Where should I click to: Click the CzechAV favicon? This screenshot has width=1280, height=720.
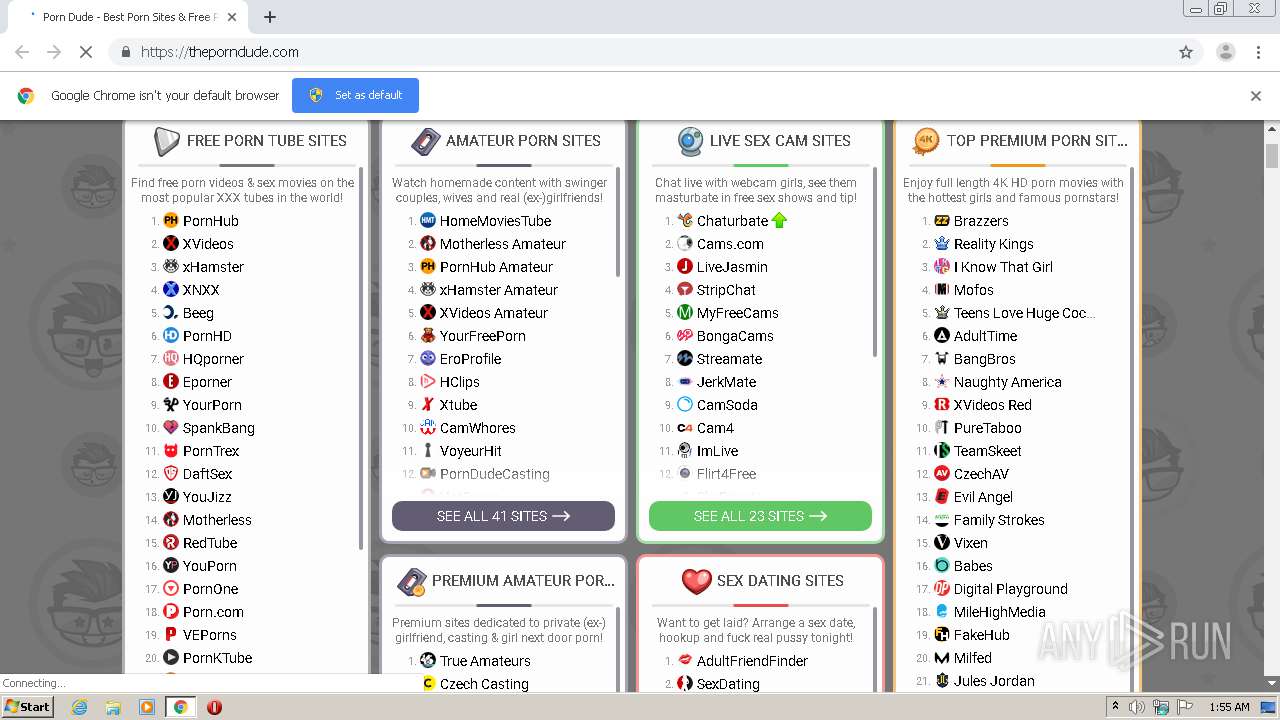942,474
